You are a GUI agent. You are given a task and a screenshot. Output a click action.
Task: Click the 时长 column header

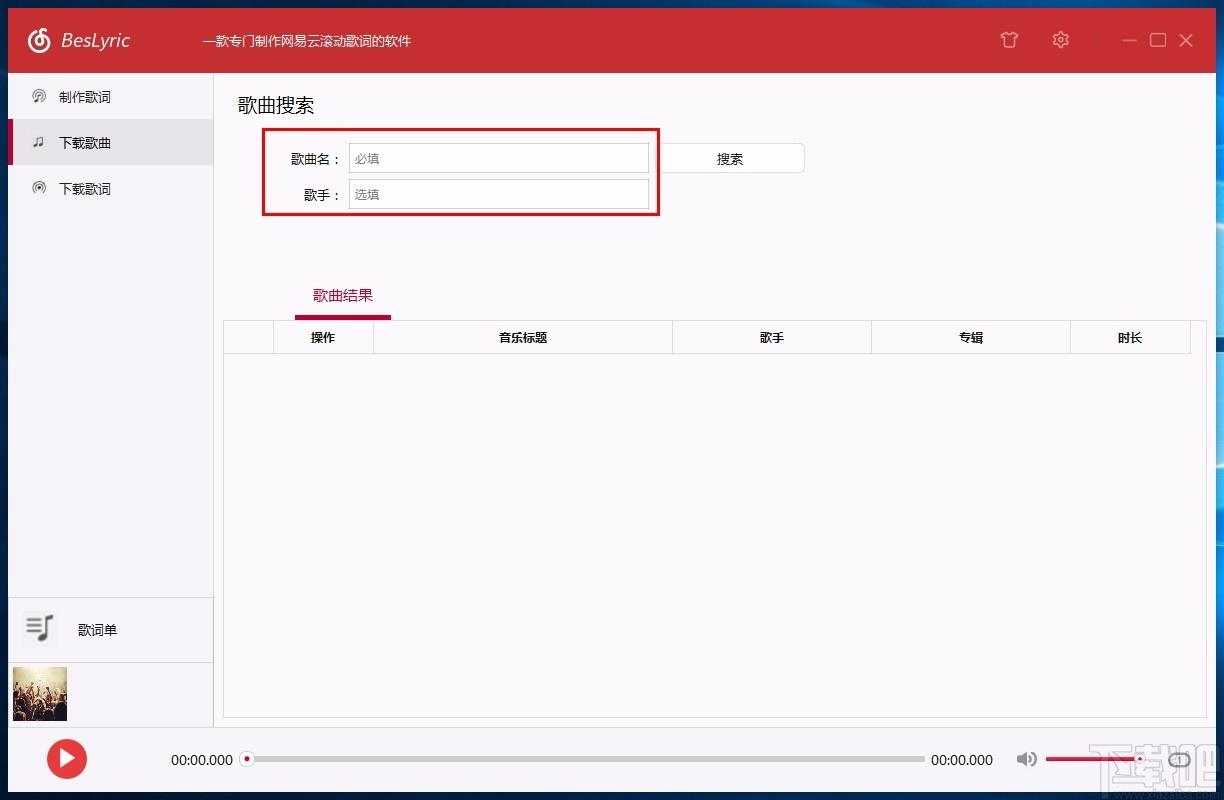1130,338
